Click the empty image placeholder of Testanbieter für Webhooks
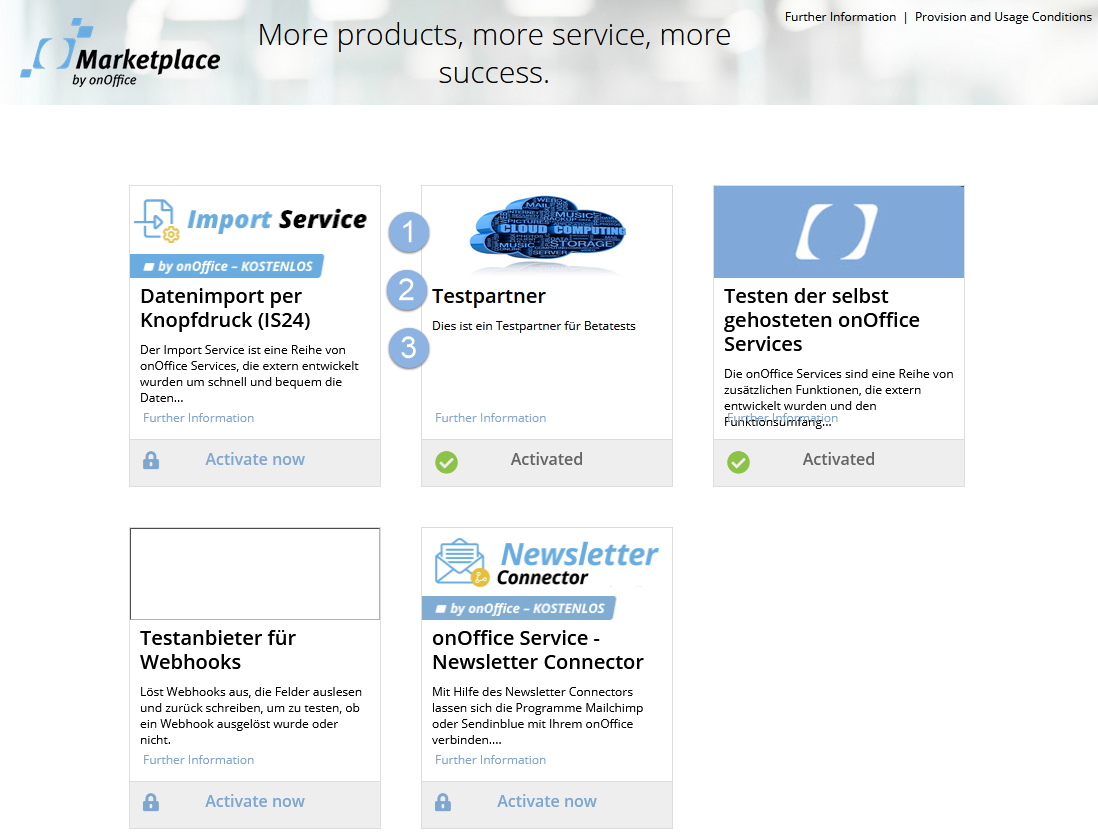1098x840 pixels. 255,574
